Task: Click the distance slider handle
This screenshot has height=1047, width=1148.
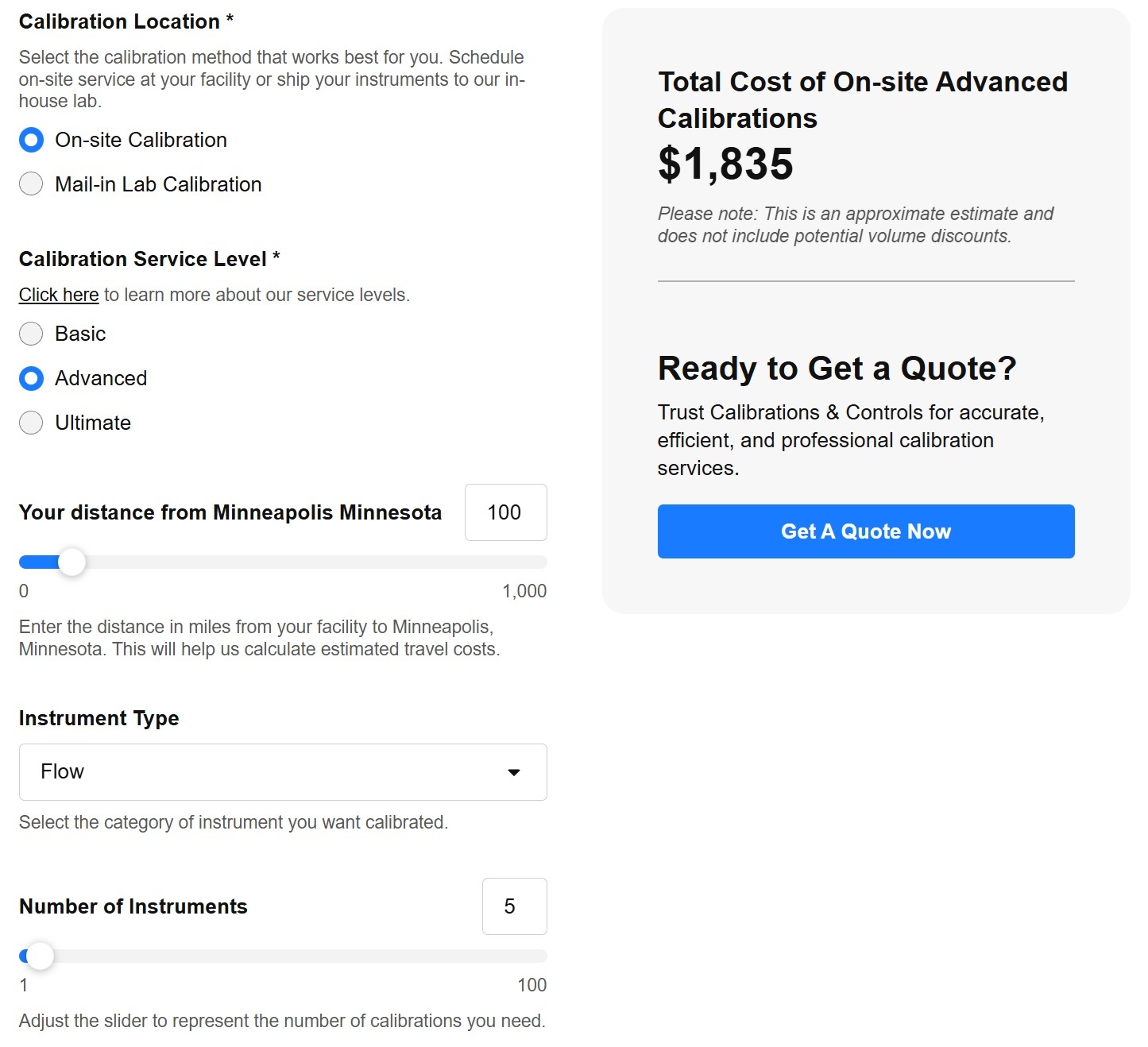Action: coord(72,562)
